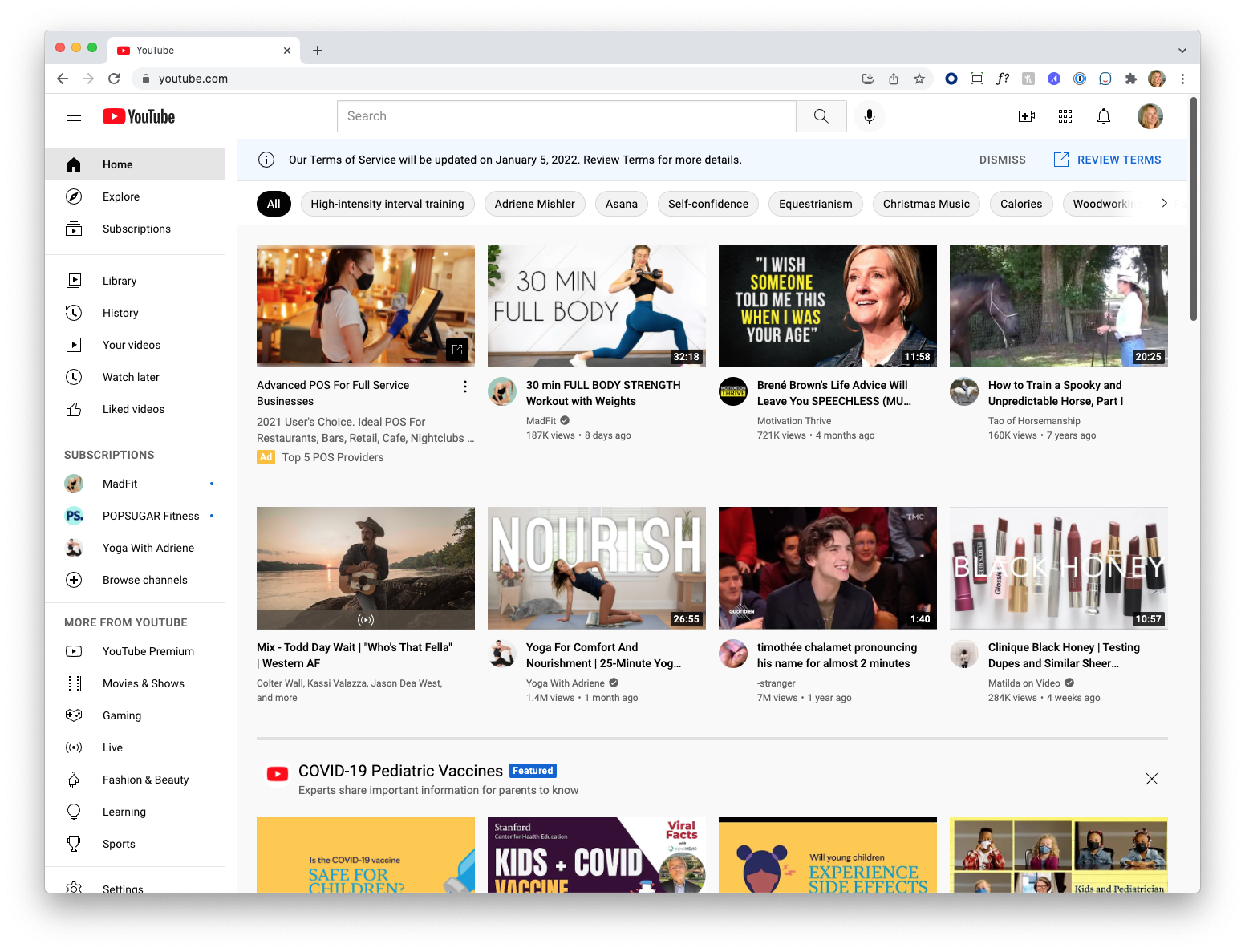This screenshot has width=1245, height=952.
Task: Reload the page
Action: [x=114, y=79]
